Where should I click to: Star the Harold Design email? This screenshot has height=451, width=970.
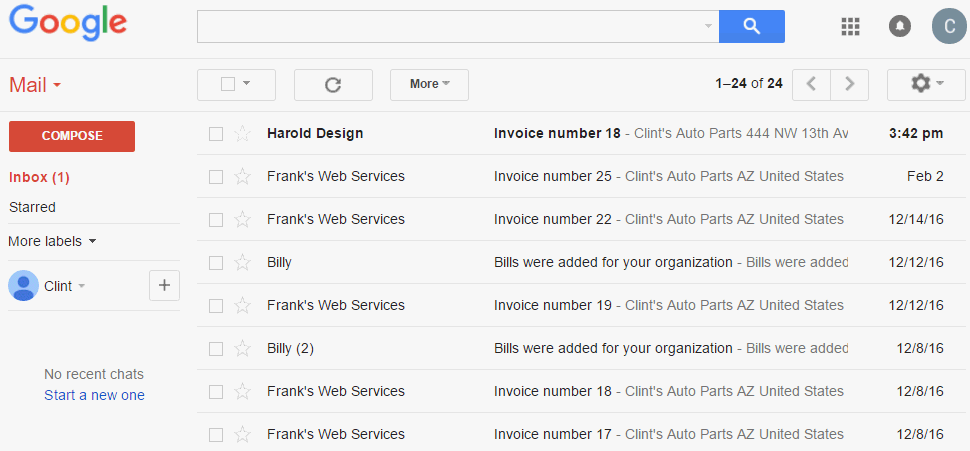click(241, 134)
